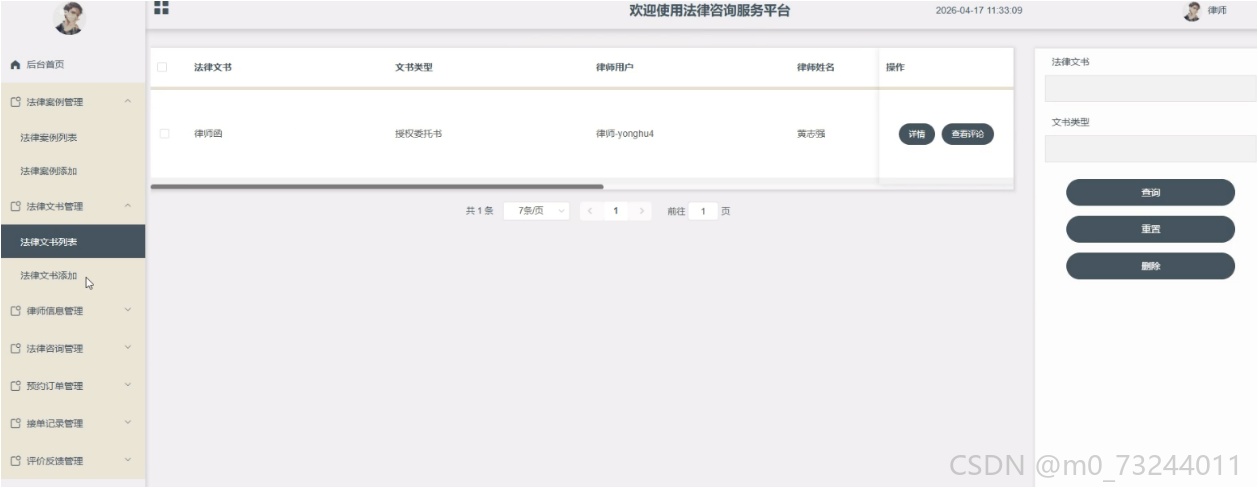The height and width of the screenshot is (488, 1258).
Task: Tick the checkbox for the 律师函 row
Action: tap(164, 133)
